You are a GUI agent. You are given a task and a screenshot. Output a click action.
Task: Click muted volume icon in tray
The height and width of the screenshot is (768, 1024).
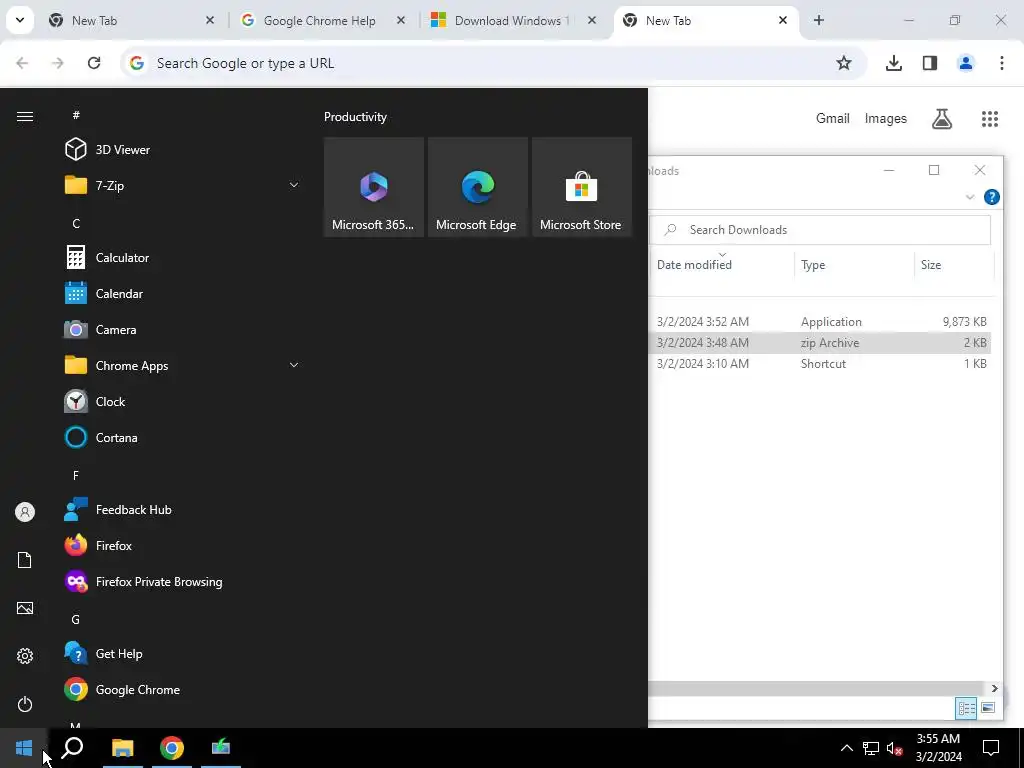[895, 748]
